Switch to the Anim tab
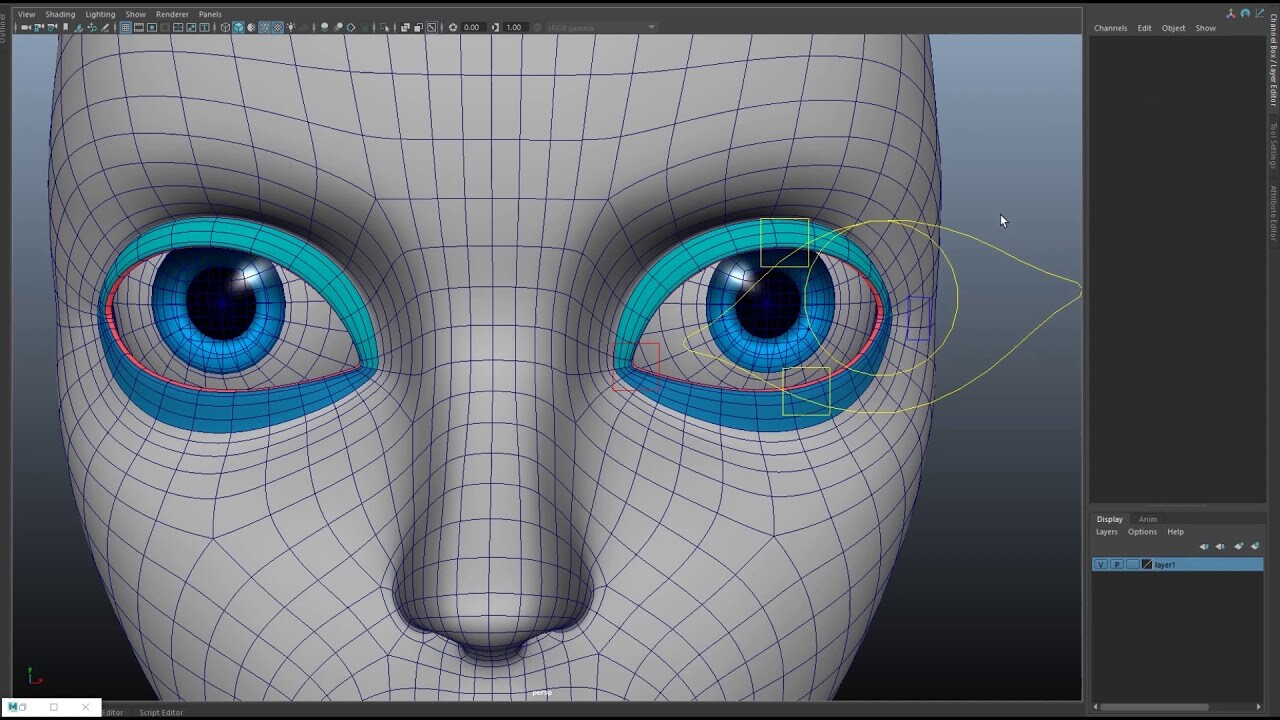This screenshot has width=1280, height=720. pos(1148,520)
